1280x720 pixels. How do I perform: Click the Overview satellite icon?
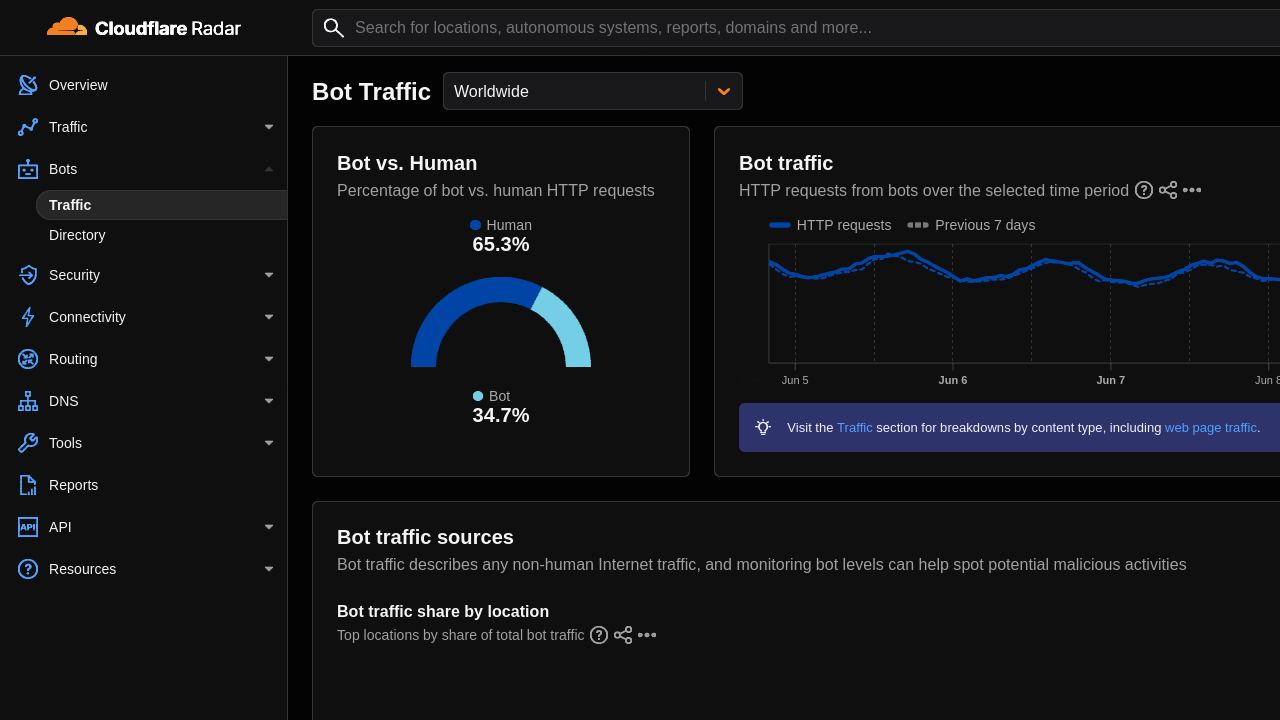click(x=28, y=85)
